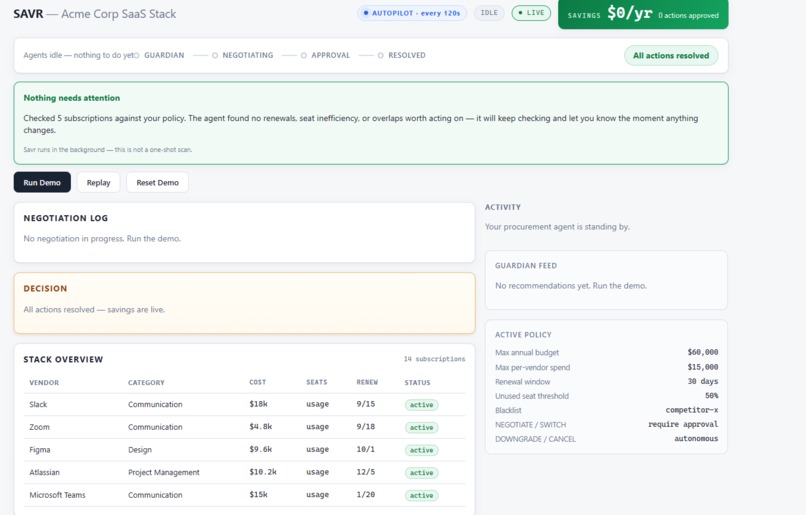Click the active badge in Zoom row

pyautogui.click(x=422, y=428)
